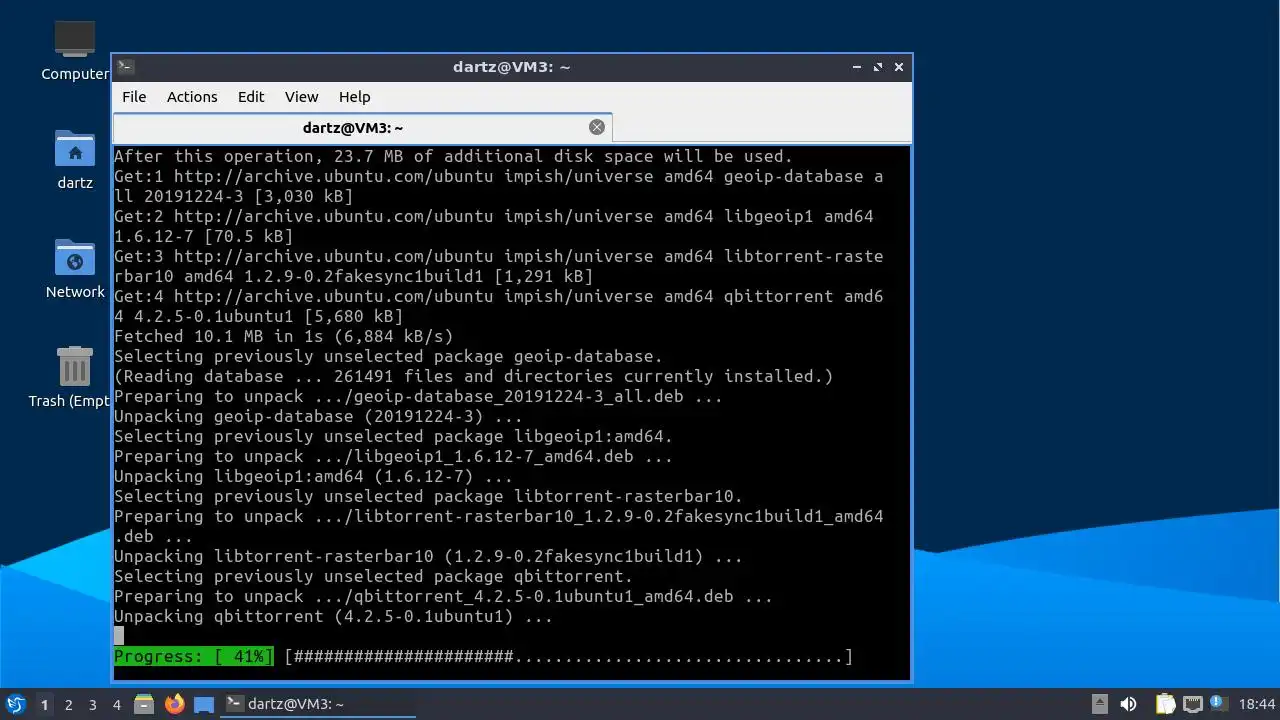Screen dimensions: 1280x720
Task: Click the 'After this operation, 23.7 MB' line
Action: [x=454, y=156]
